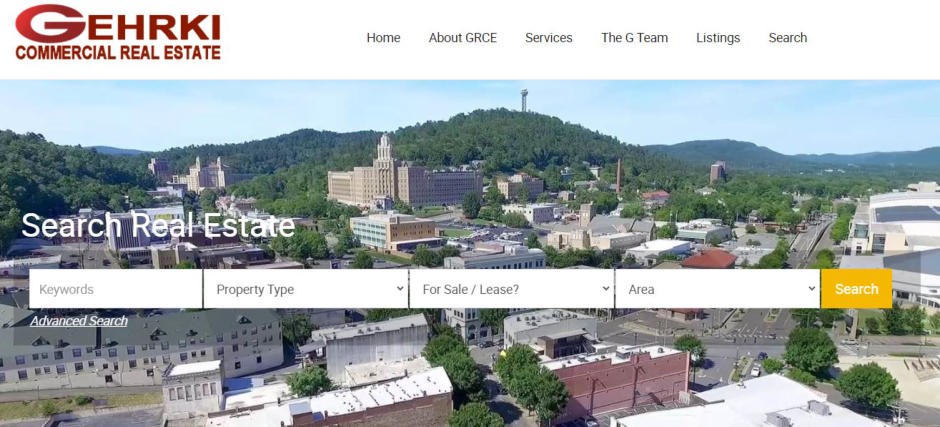Click the Search Real Estate heading
940x427 pixels.
tap(158, 225)
